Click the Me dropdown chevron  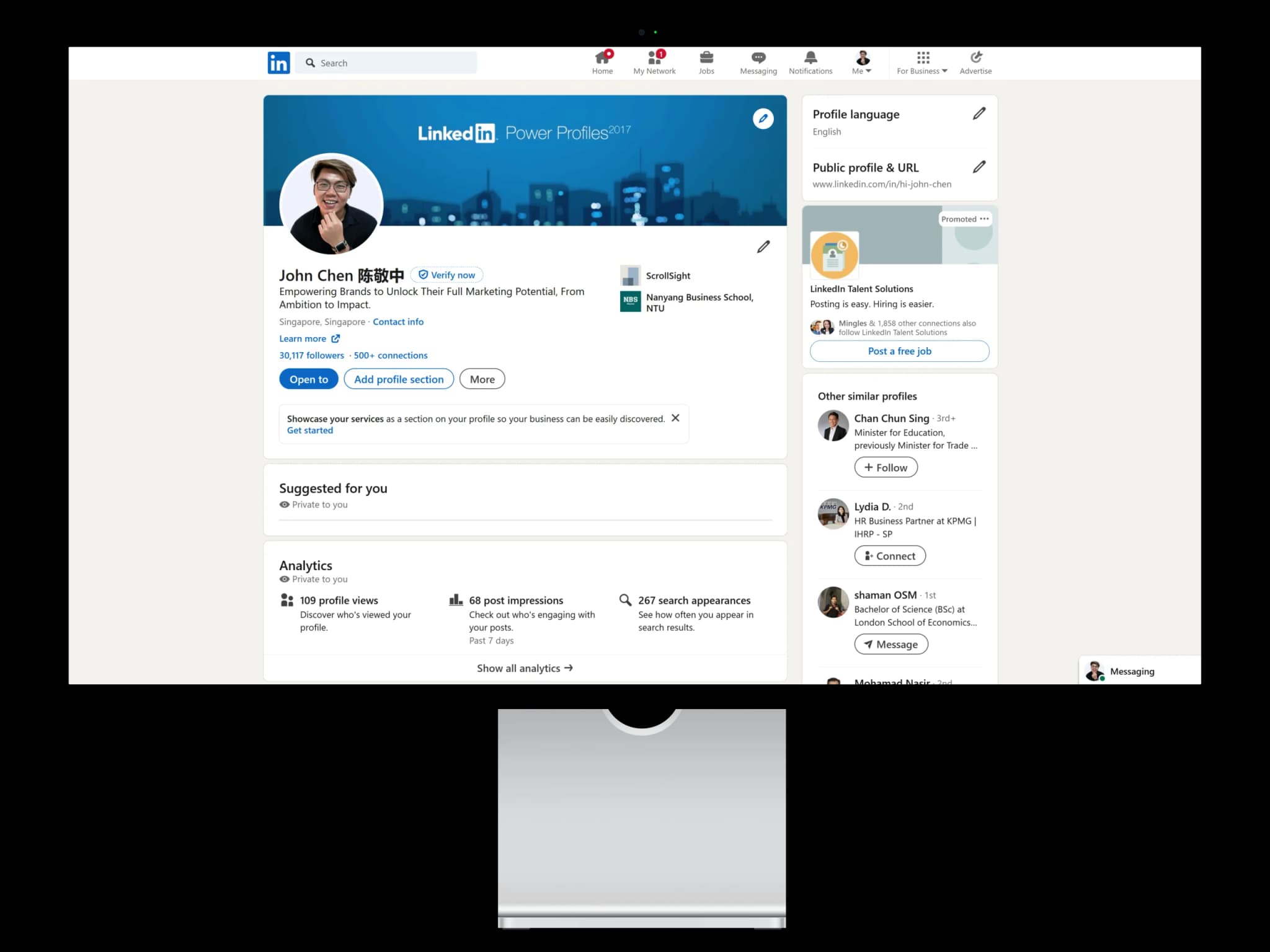[869, 71]
